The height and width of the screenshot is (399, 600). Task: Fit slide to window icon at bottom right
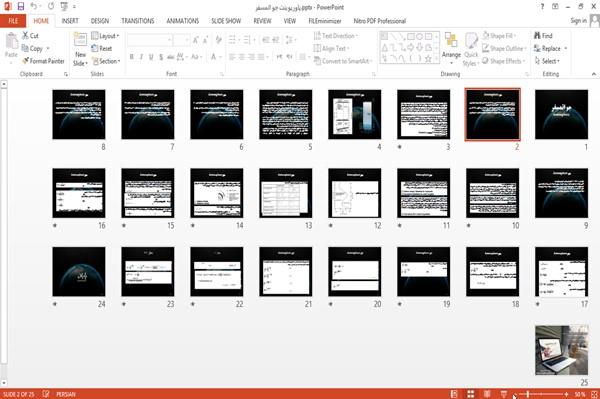594,394
